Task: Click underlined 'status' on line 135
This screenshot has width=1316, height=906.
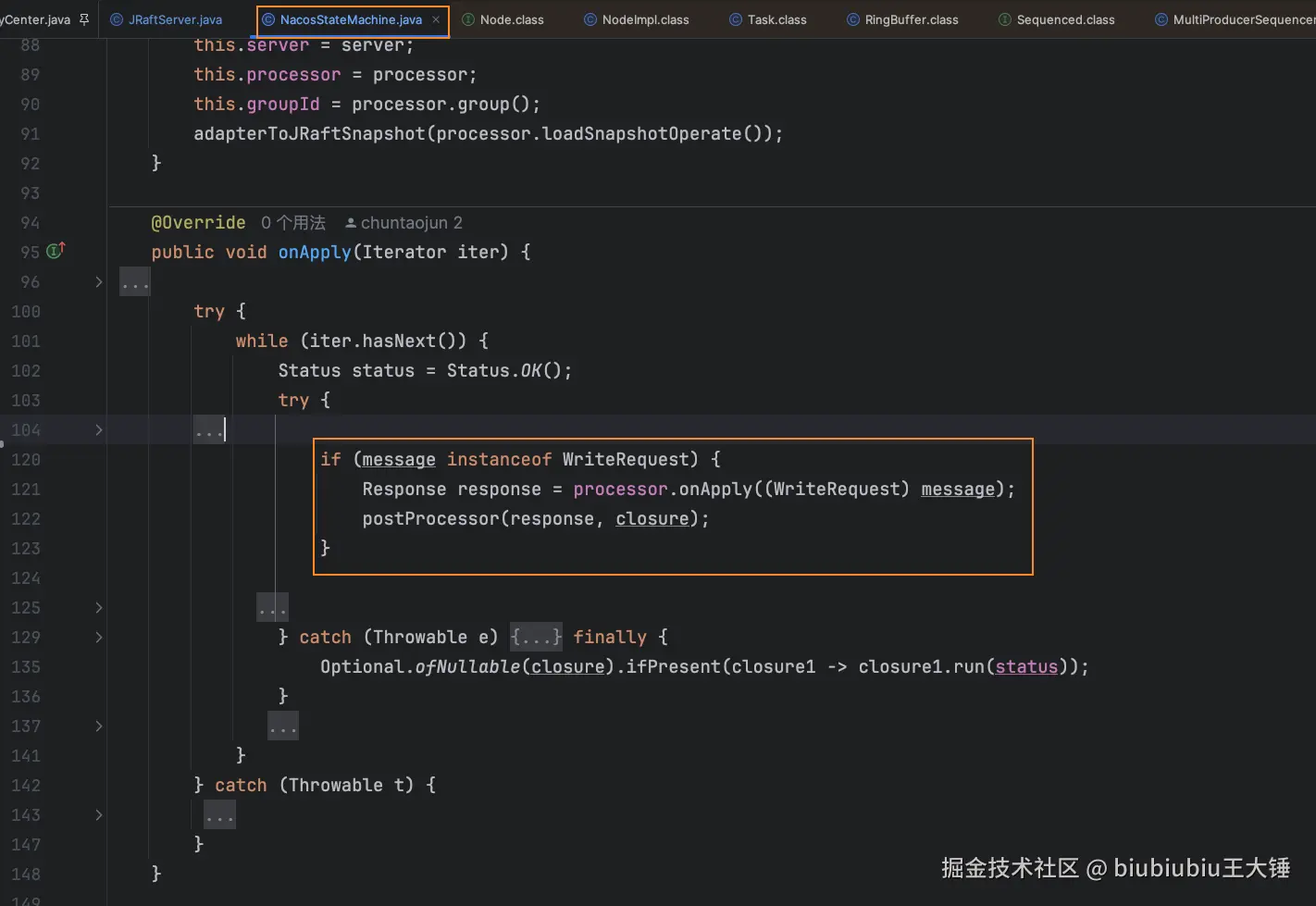Action: [x=1026, y=666]
